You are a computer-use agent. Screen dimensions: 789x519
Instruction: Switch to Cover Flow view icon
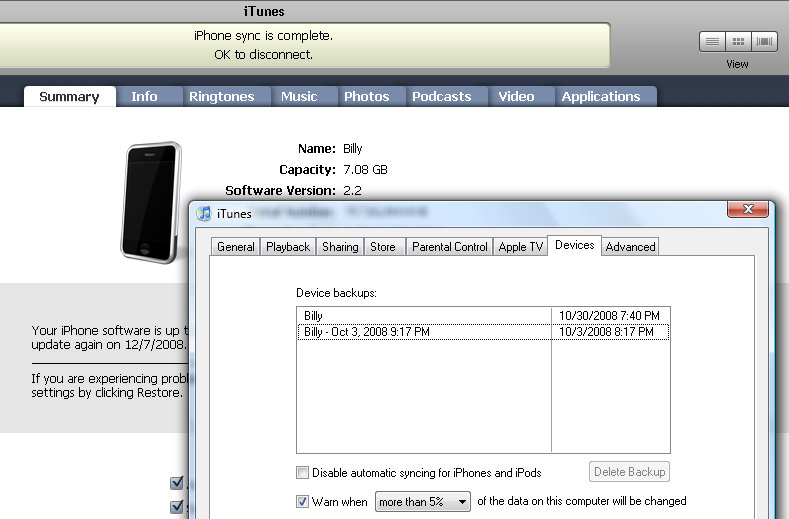tap(764, 42)
